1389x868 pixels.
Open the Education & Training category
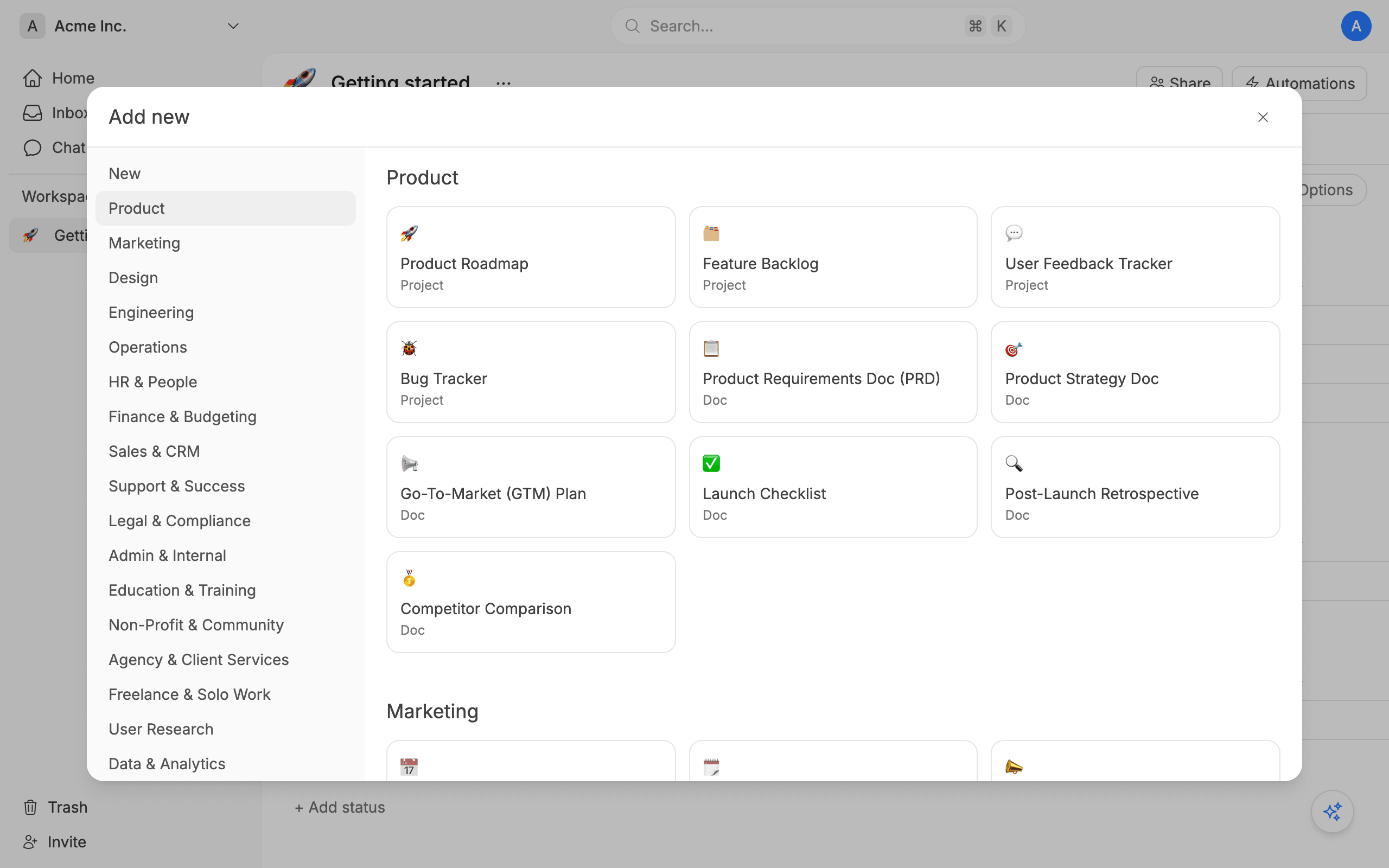226,590
